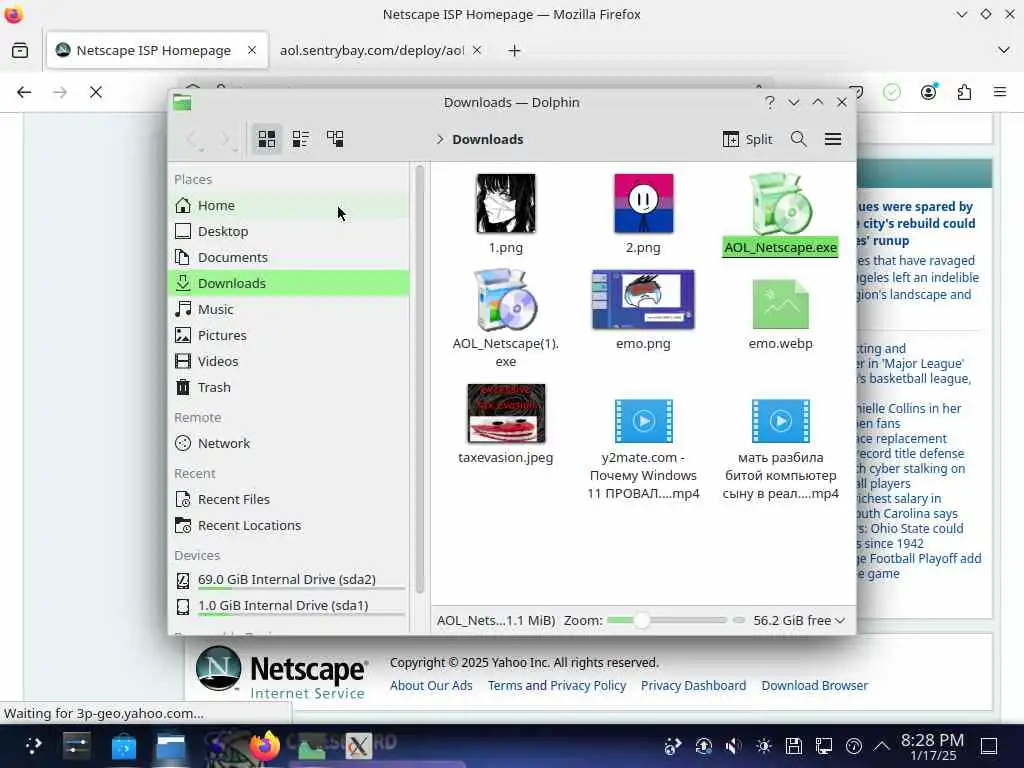Select emo.png thumbnail

click(643, 299)
